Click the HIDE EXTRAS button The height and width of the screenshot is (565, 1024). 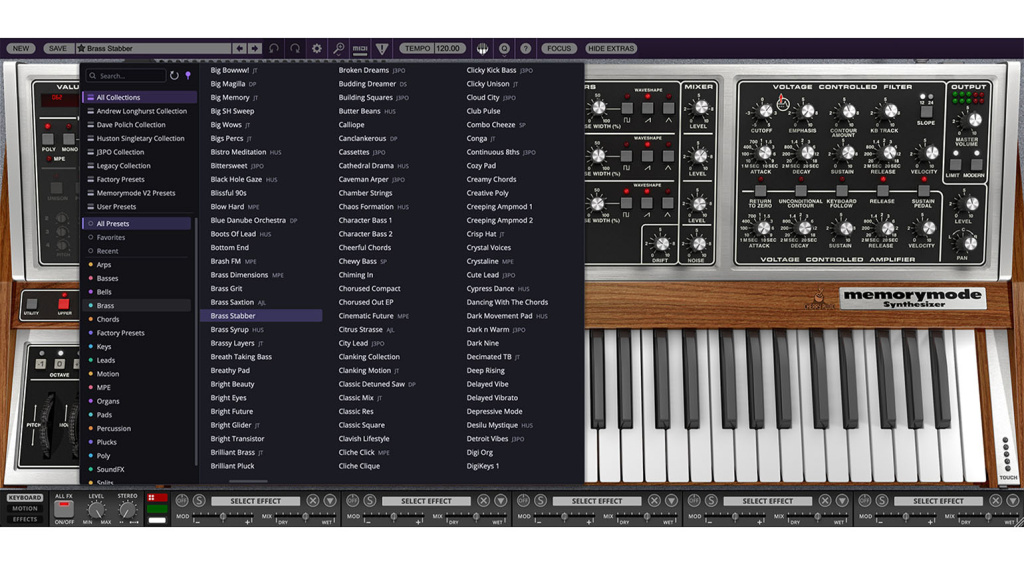click(611, 48)
